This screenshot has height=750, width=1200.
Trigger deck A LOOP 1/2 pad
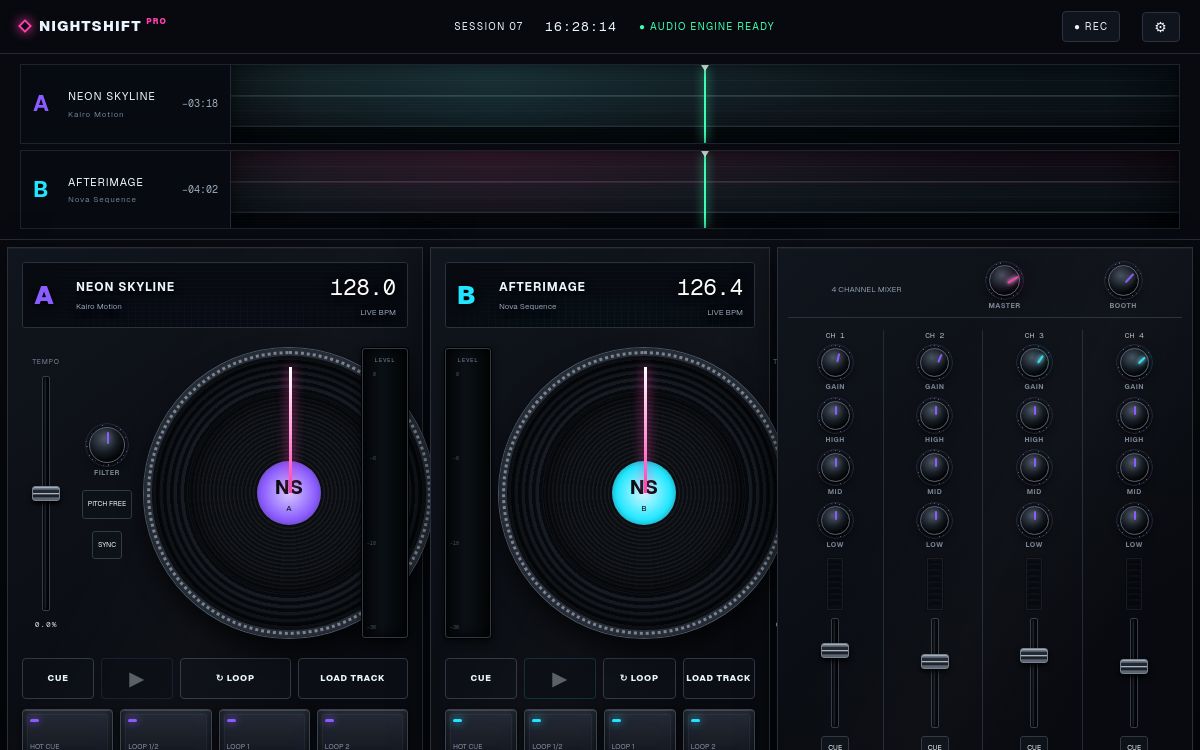click(x=166, y=730)
